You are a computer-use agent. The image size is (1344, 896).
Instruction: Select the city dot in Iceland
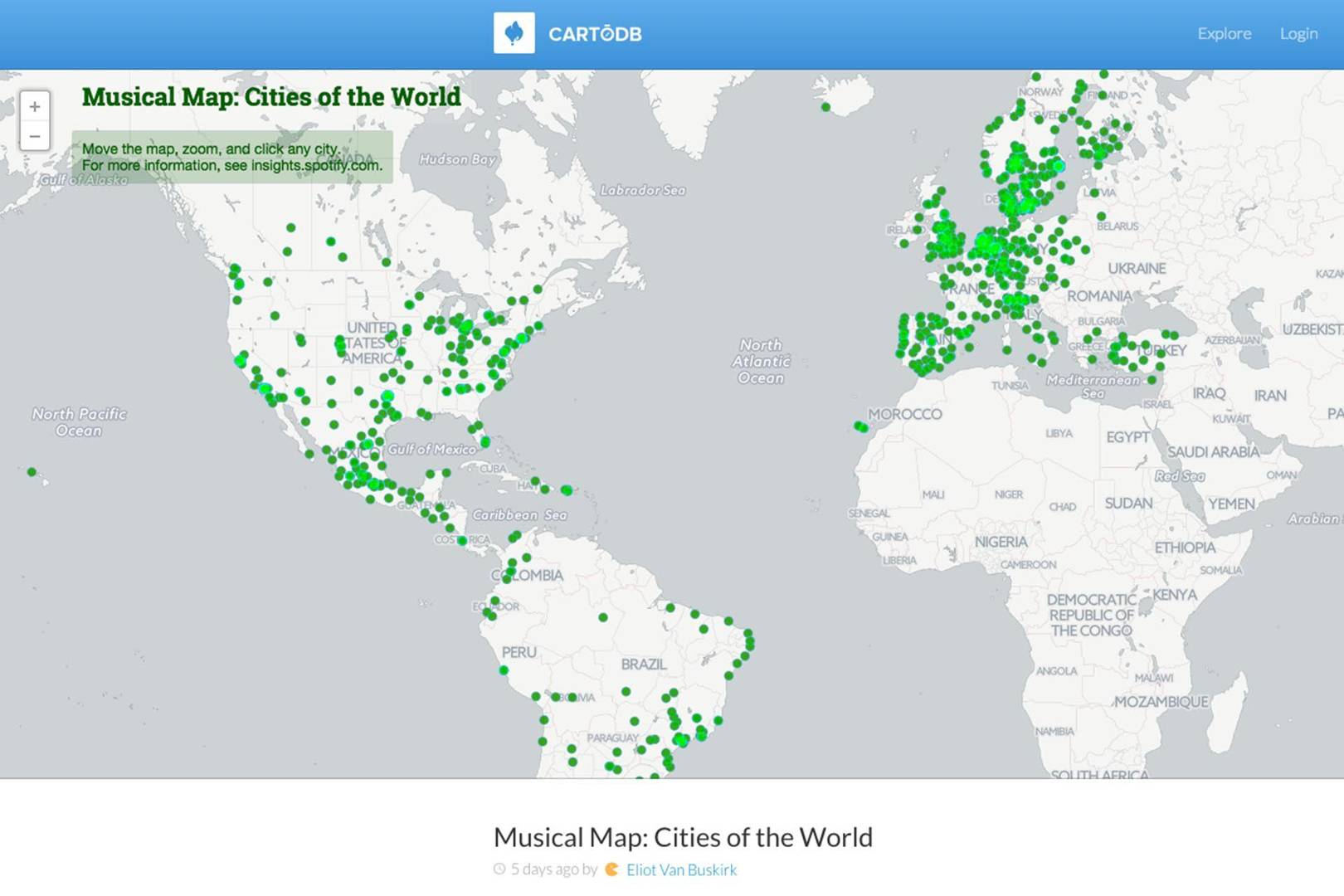point(825,107)
